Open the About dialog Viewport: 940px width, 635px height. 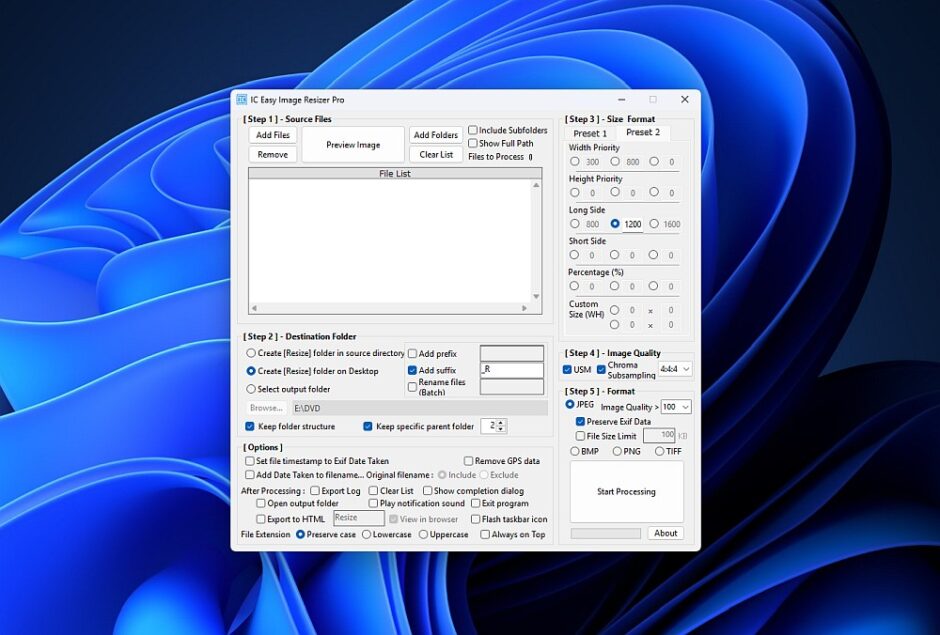666,533
